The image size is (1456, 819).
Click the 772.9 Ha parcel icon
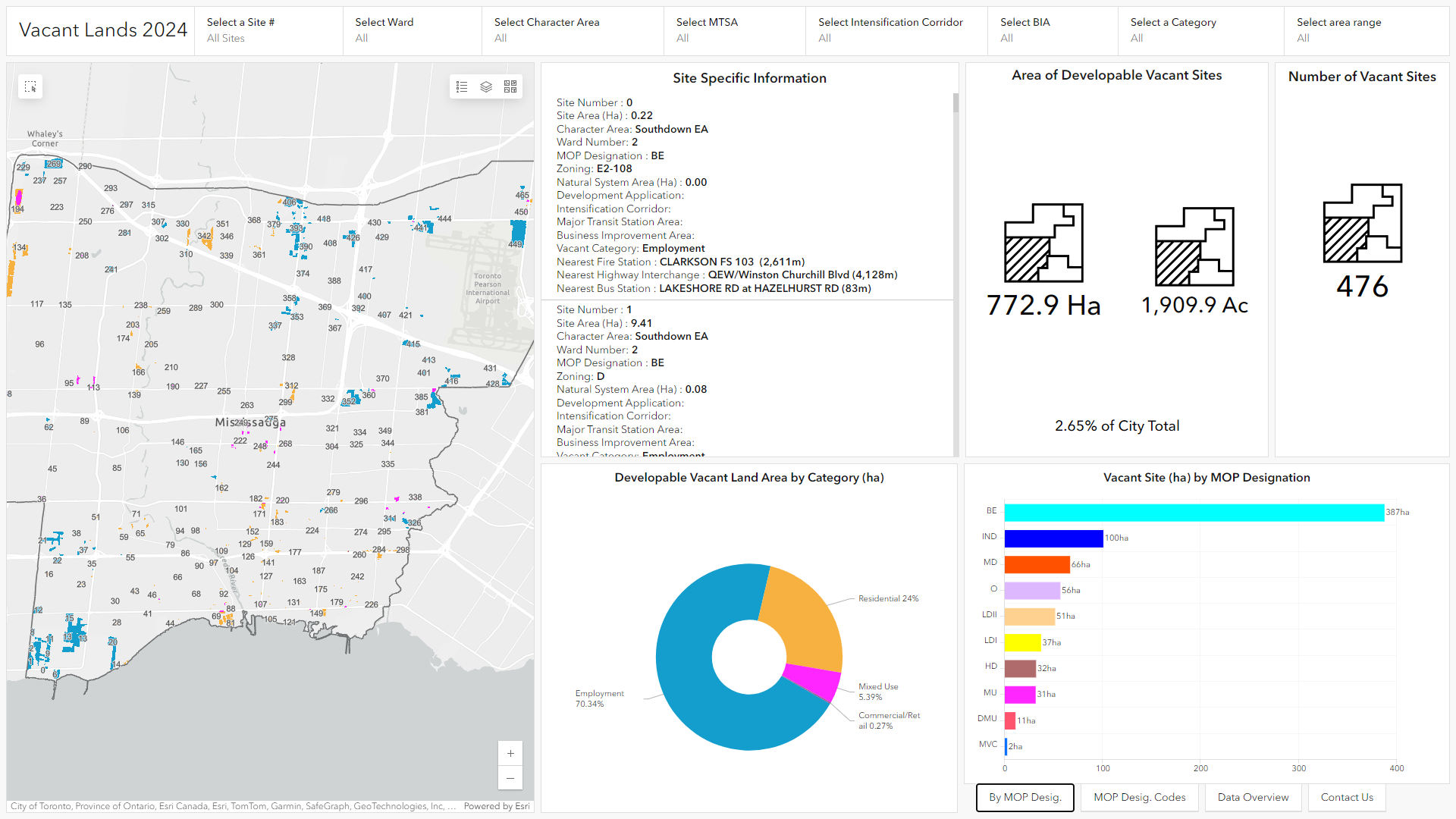click(x=1043, y=243)
